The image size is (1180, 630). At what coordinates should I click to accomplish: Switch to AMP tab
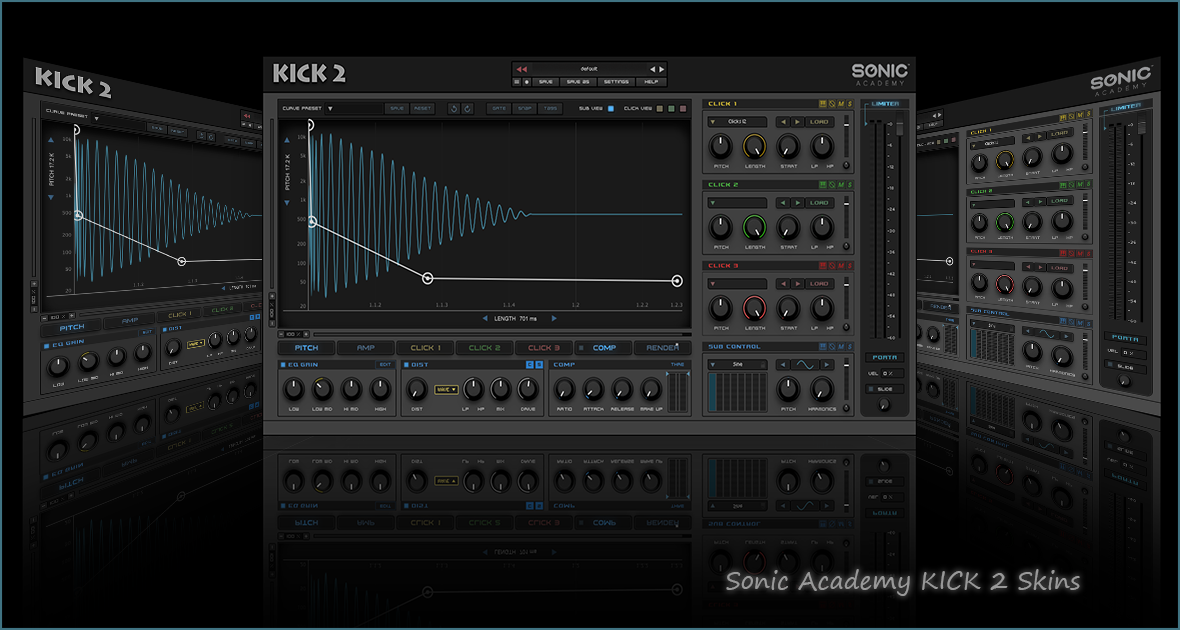click(365, 348)
